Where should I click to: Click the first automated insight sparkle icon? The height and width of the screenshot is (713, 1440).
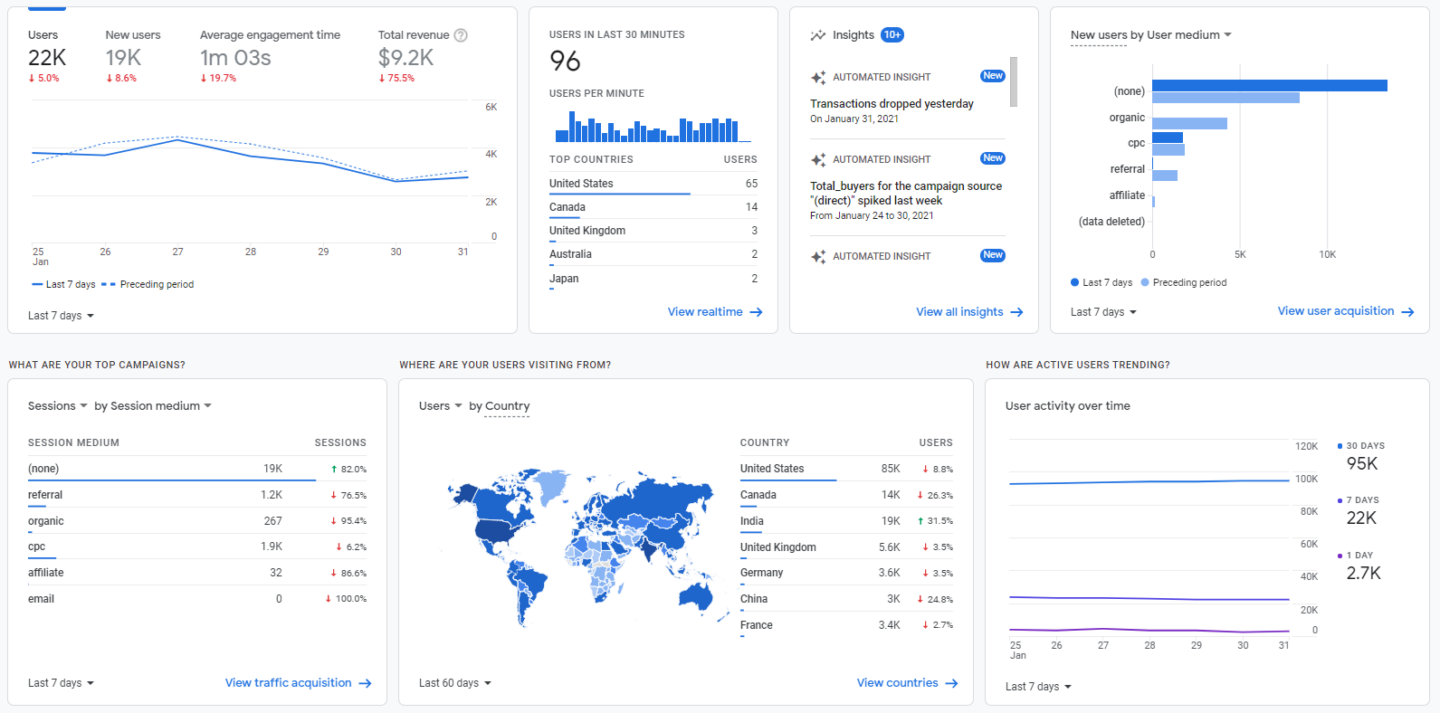click(x=818, y=77)
